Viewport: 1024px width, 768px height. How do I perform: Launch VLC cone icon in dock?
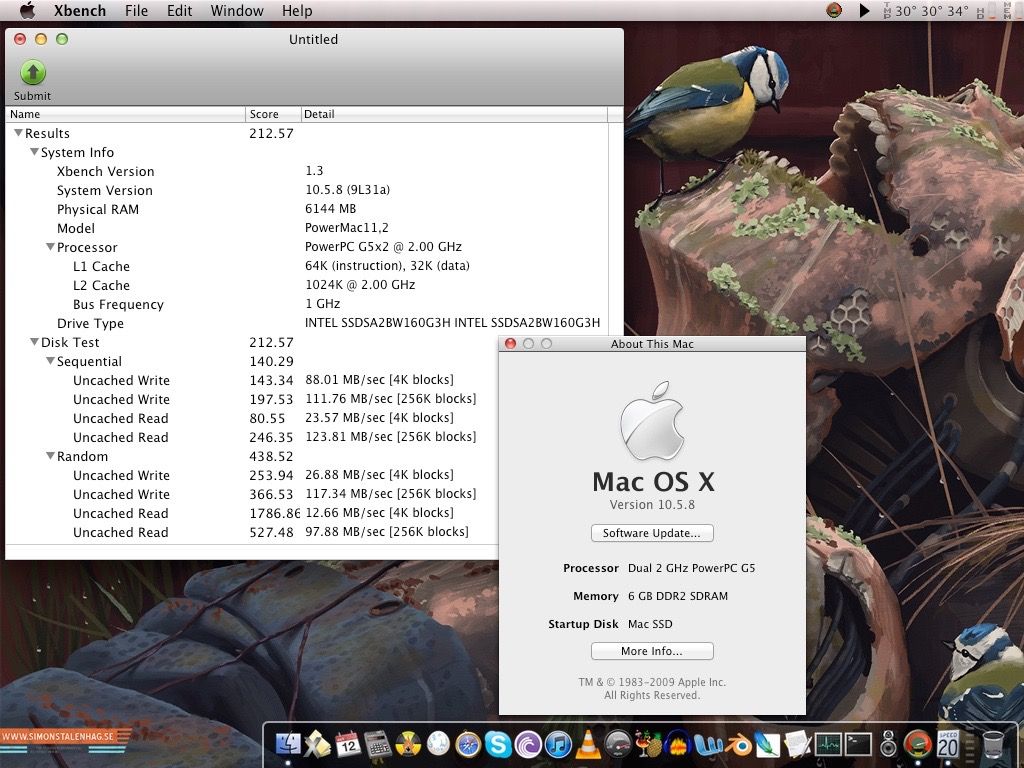[x=588, y=744]
